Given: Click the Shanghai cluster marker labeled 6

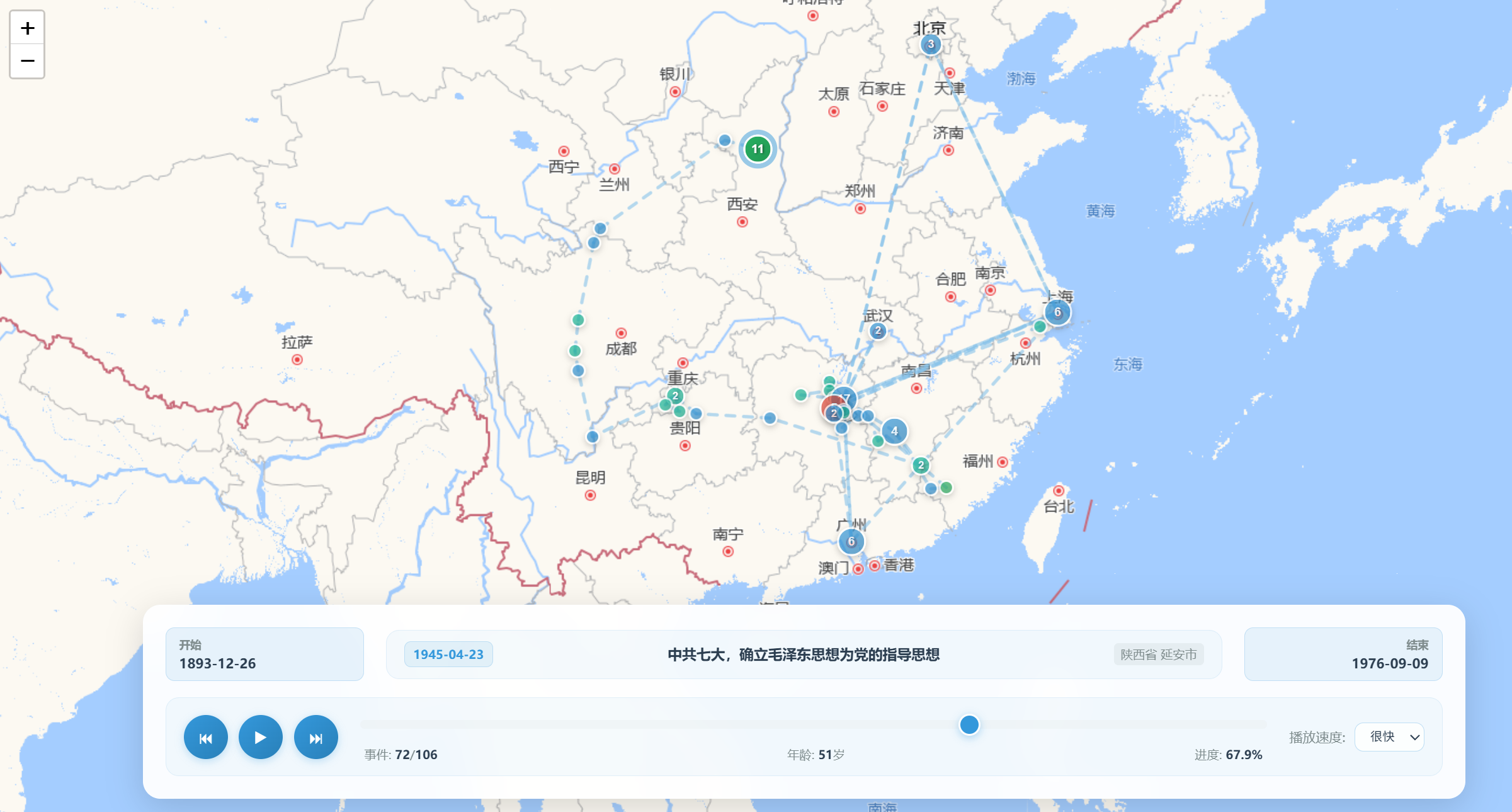Looking at the screenshot, I should [x=1057, y=312].
